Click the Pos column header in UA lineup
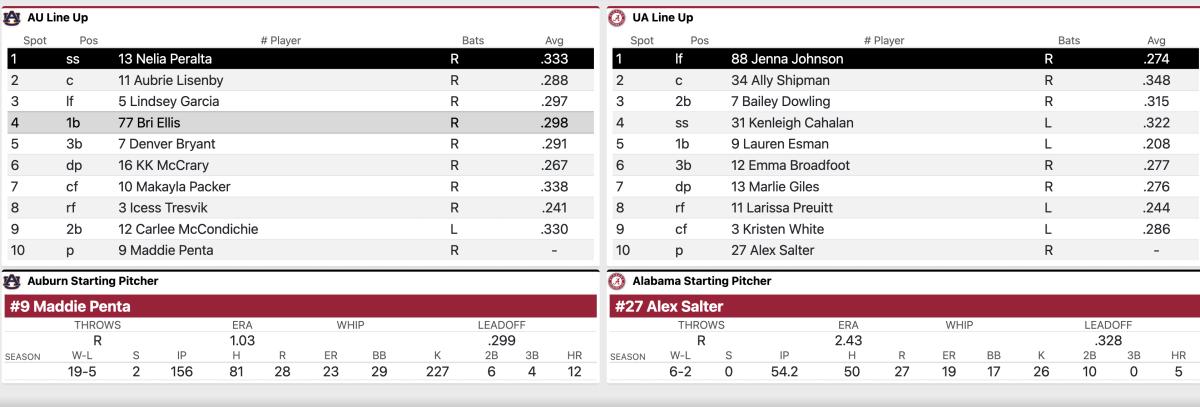The width and height of the screenshot is (1200, 407). 700,41
